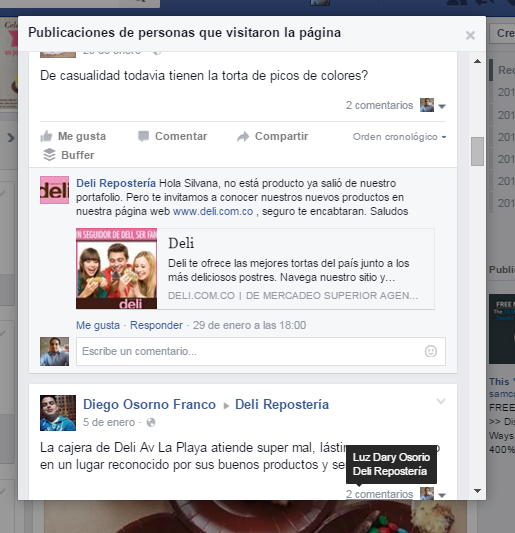515x533 pixels.
Task: Open the '2 comentarios' link on Diego's post
Action: (x=379, y=494)
